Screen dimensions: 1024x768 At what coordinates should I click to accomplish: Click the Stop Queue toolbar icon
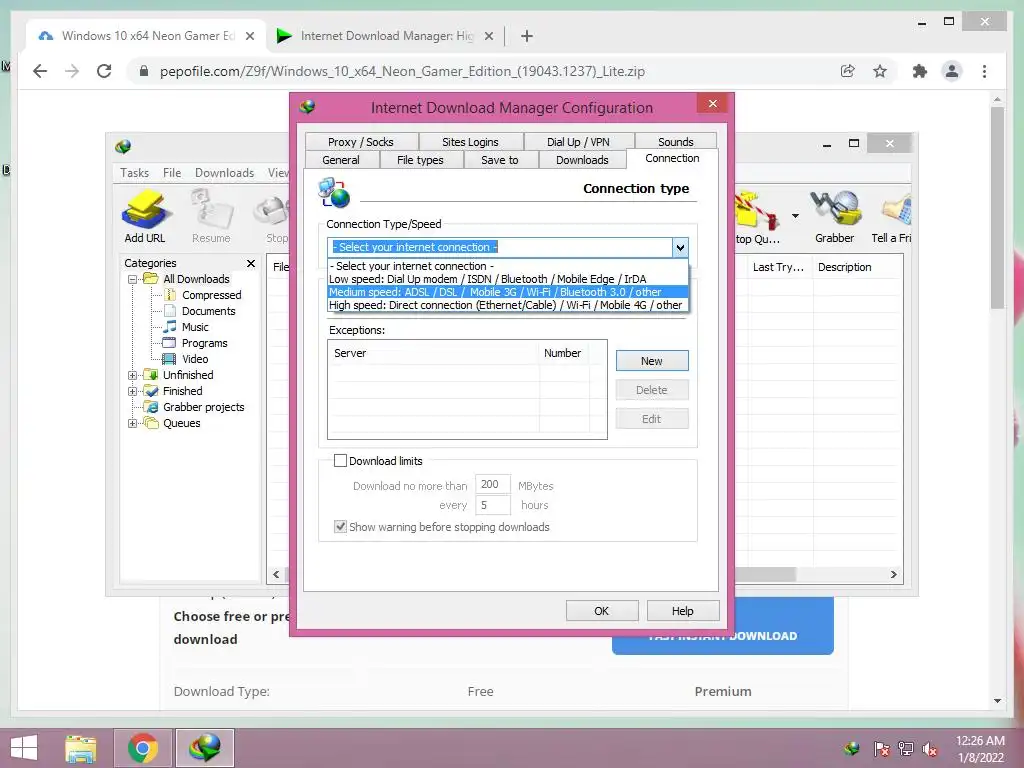[758, 217]
